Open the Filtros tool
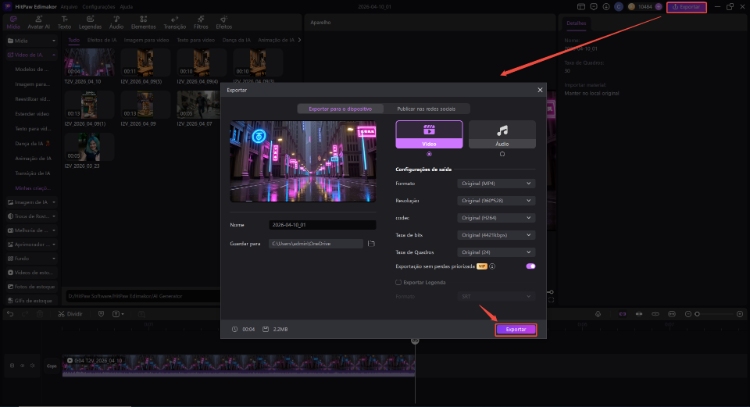This screenshot has width=750, height=407. (200, 22)
